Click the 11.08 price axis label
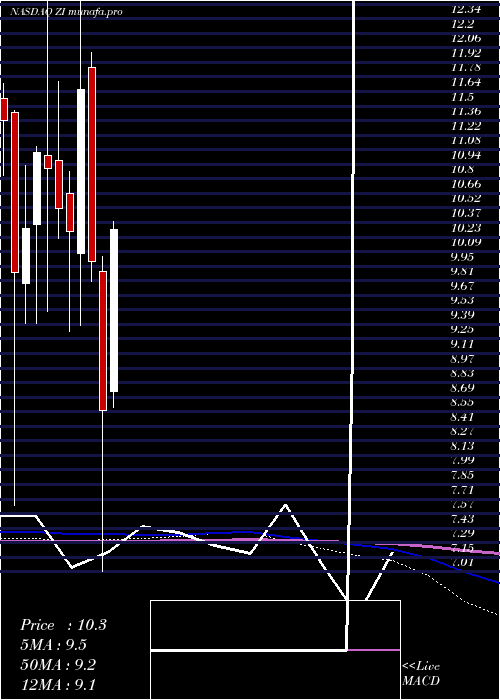500x700 pixels. pyautogui.click(x=466, y=141)
